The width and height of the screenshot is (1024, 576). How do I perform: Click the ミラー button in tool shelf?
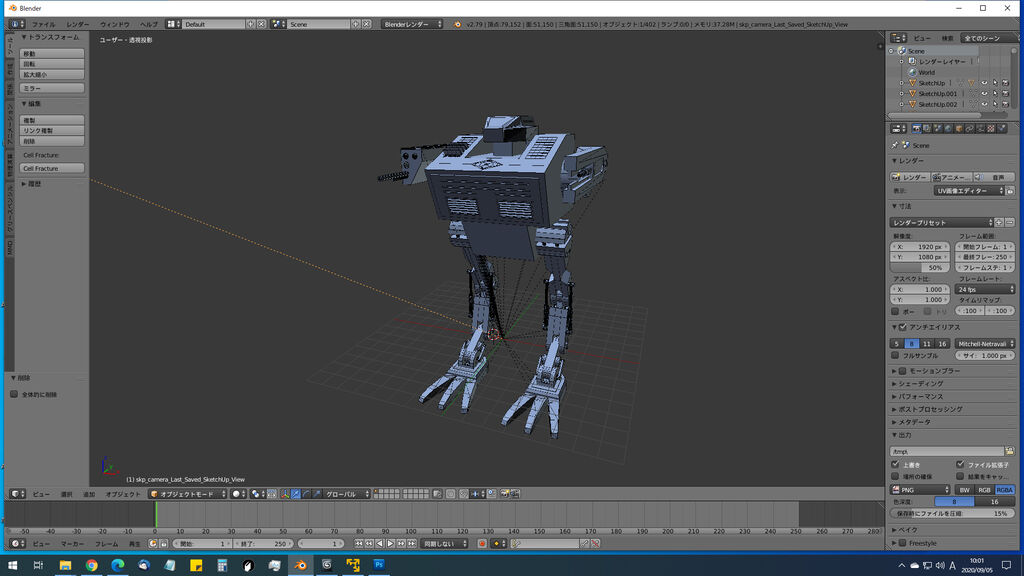click(53, 88)
